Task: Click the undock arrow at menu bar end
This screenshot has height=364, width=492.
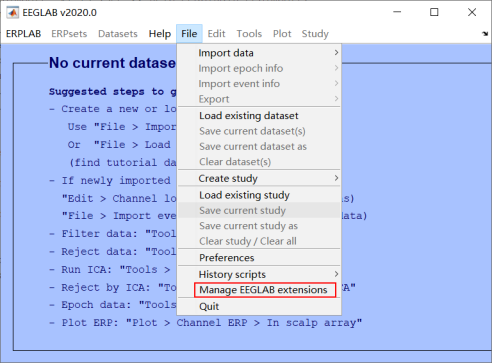Action: (485, 34)
